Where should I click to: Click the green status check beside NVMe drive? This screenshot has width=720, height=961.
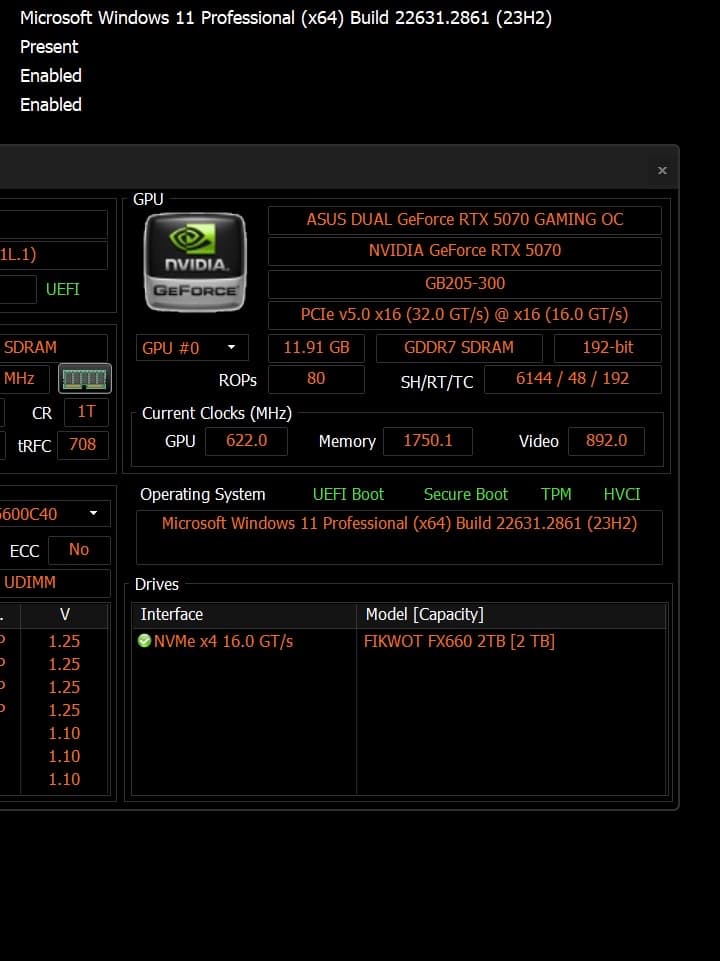click(x=145, y=641)
